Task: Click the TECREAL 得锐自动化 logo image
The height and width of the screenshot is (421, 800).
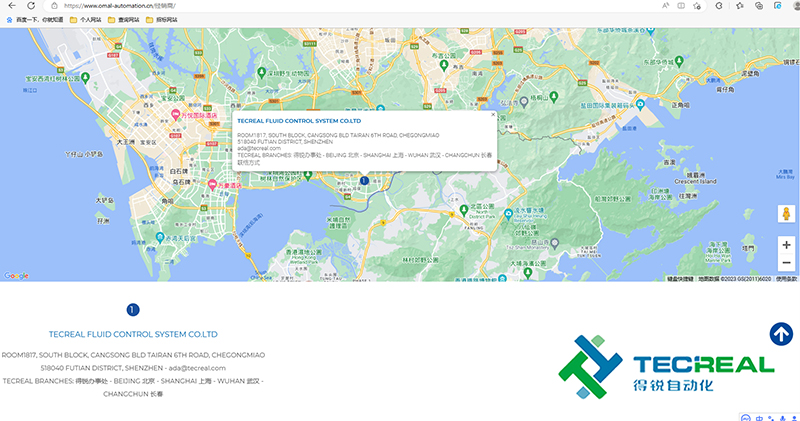Action: (x=666, y=367)
